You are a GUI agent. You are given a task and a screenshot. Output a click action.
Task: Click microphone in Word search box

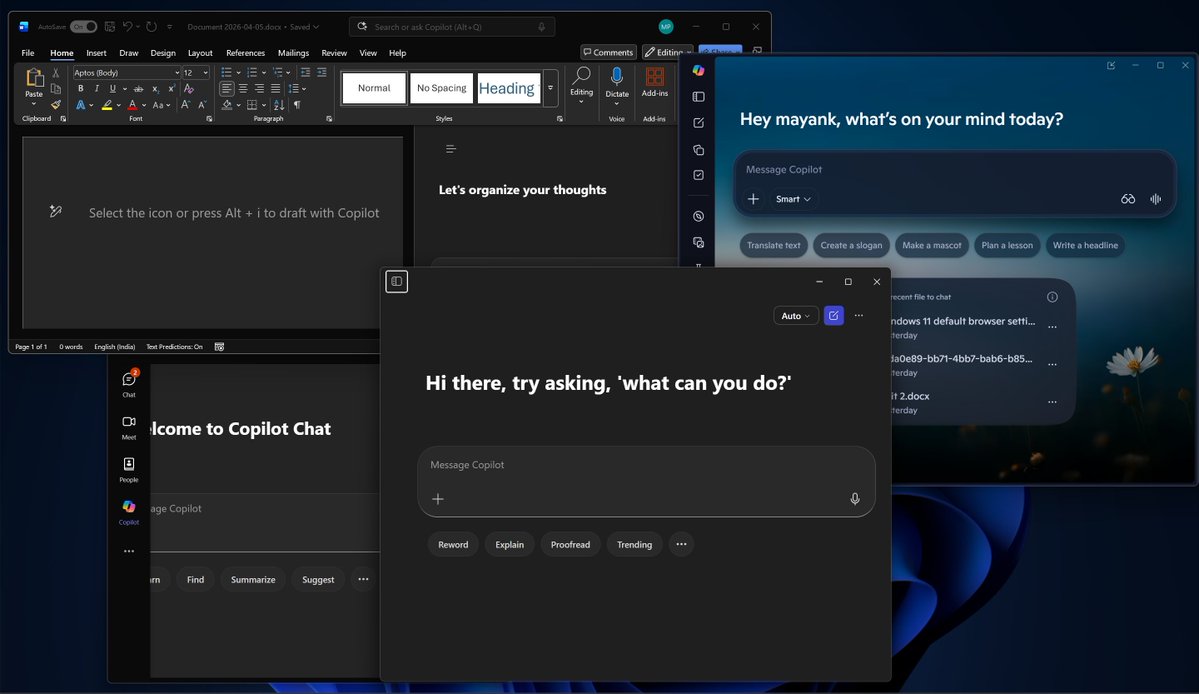click(541, 27)
